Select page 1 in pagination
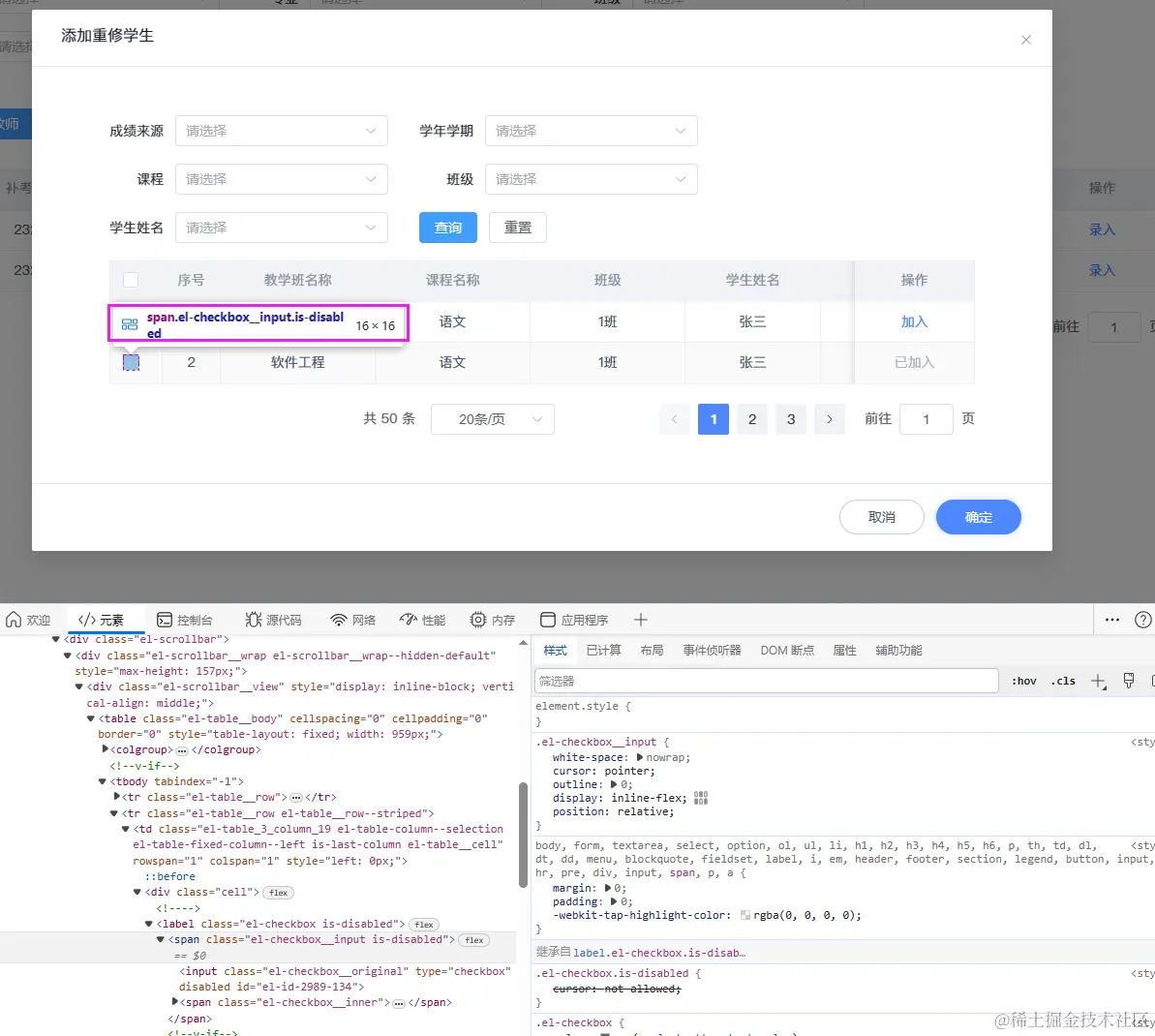The height and width of the screenshot is (1036, 1155). (713, 419)
